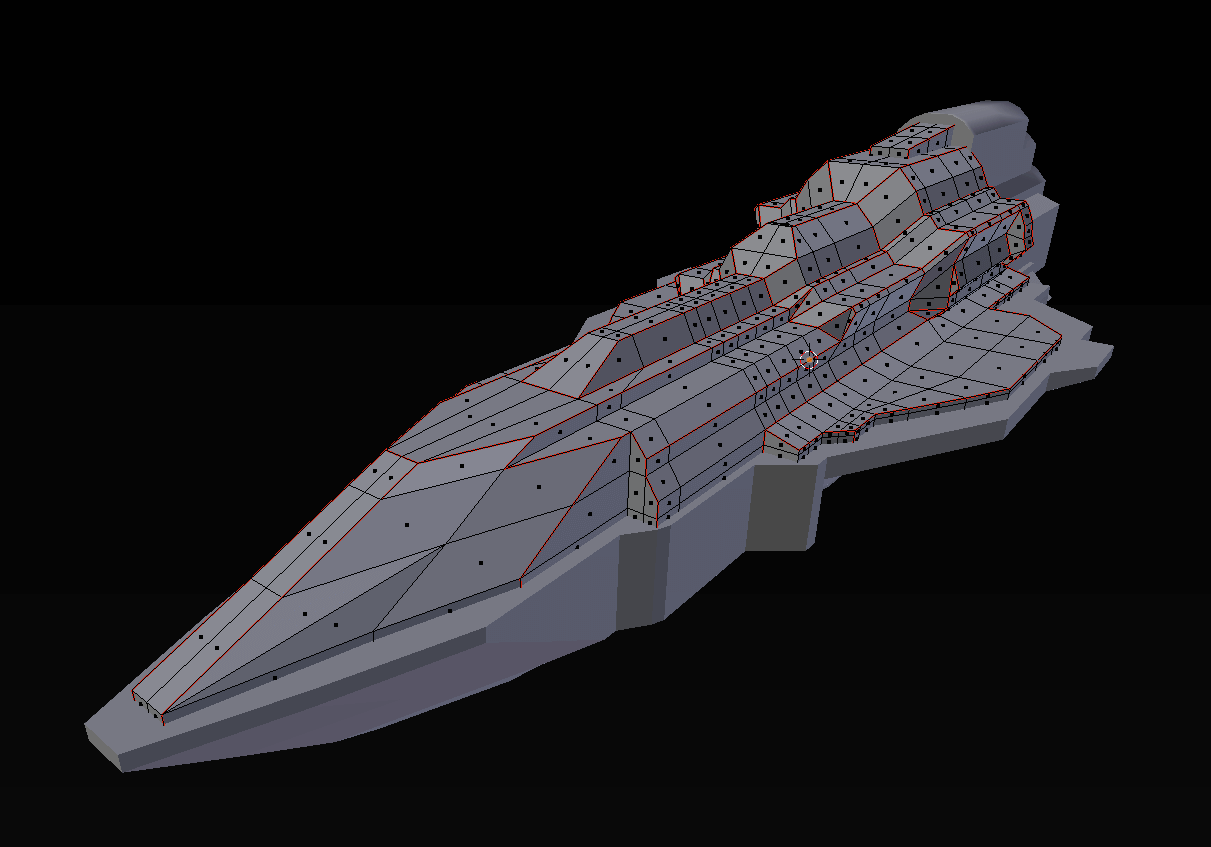Click the red-white 3D cursor on the hull

[x=809, y=360]
